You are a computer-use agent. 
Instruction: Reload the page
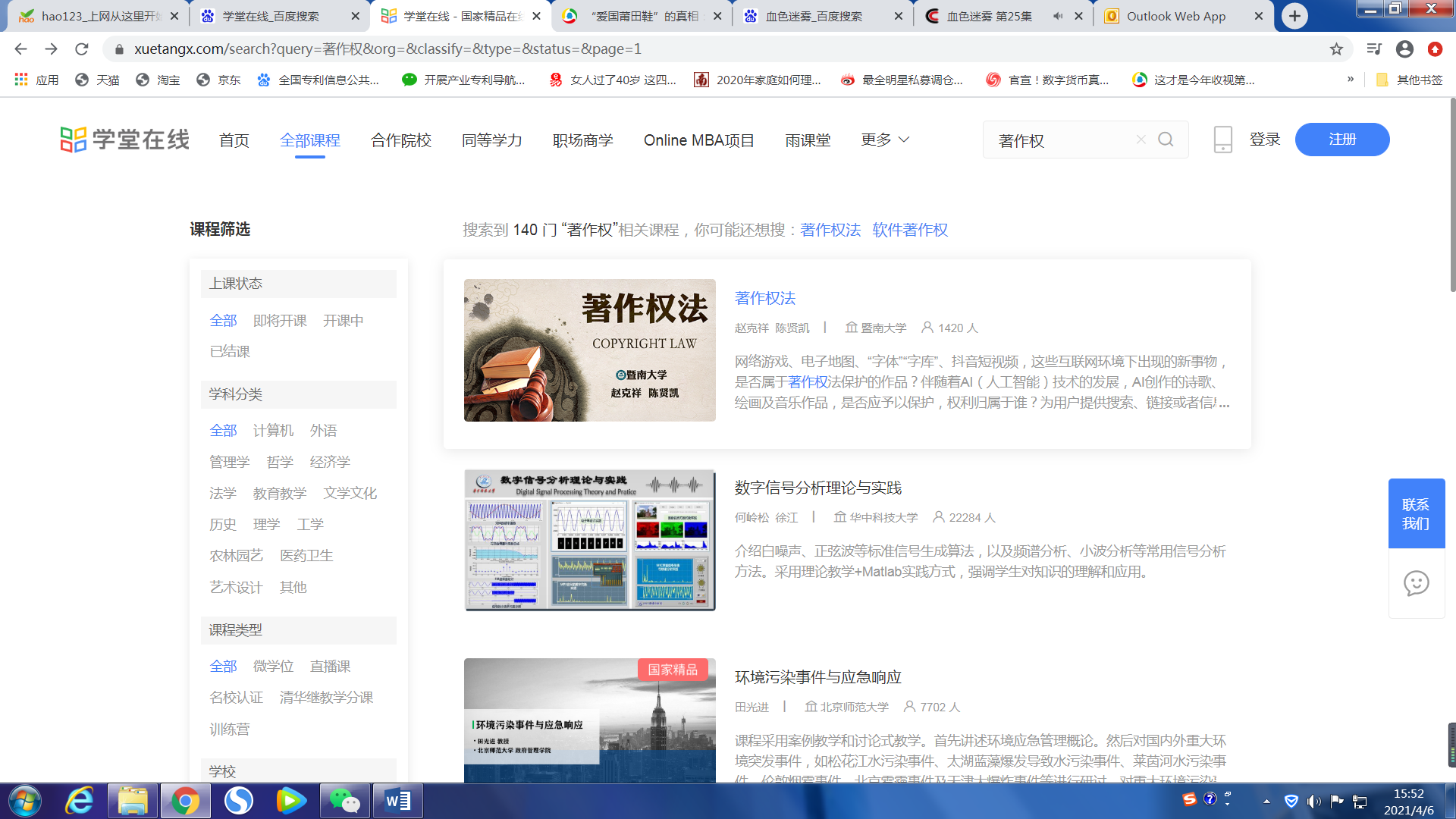(x=82, y=49)
